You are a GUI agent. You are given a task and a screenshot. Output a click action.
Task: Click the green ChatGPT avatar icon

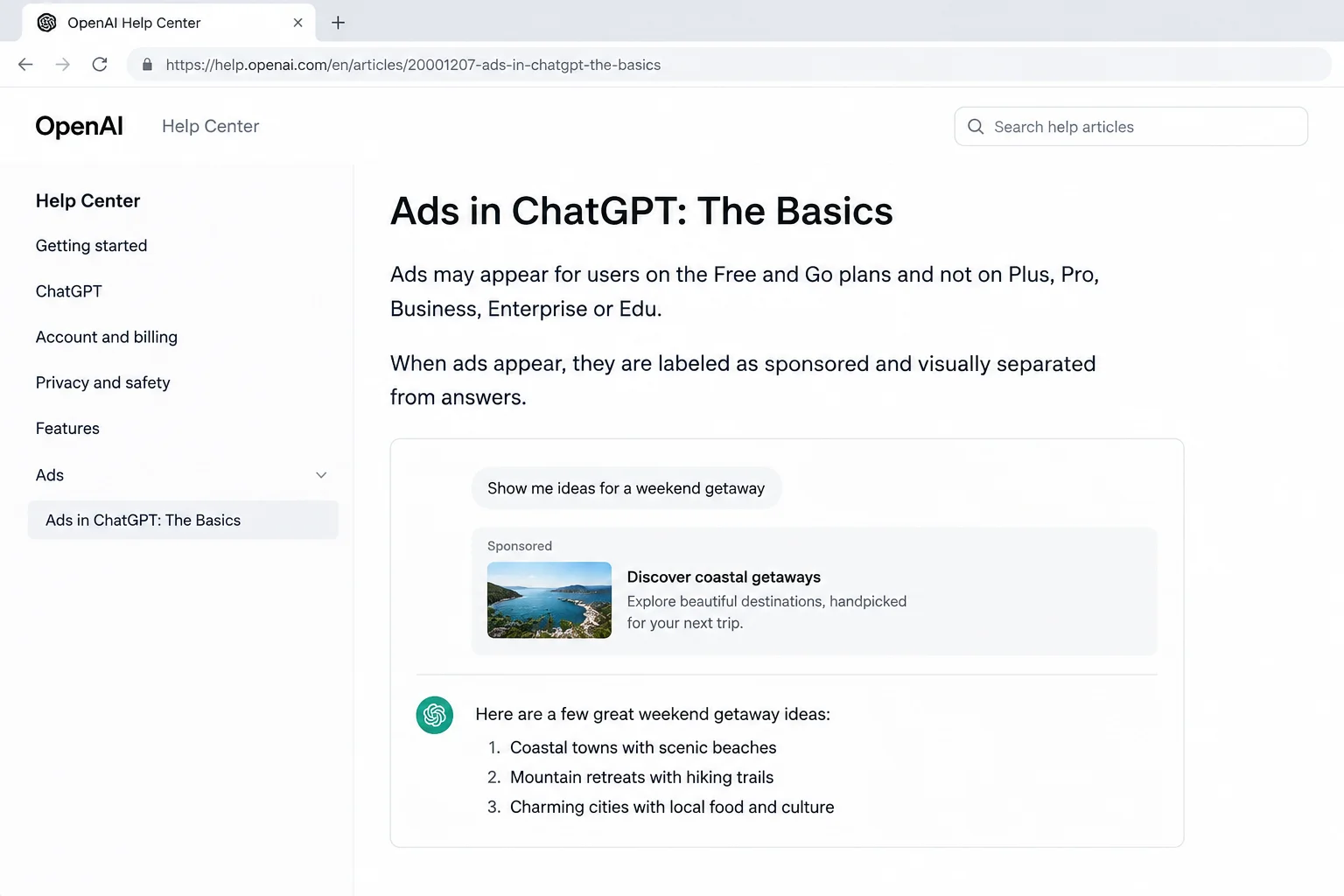click(435, 715)
